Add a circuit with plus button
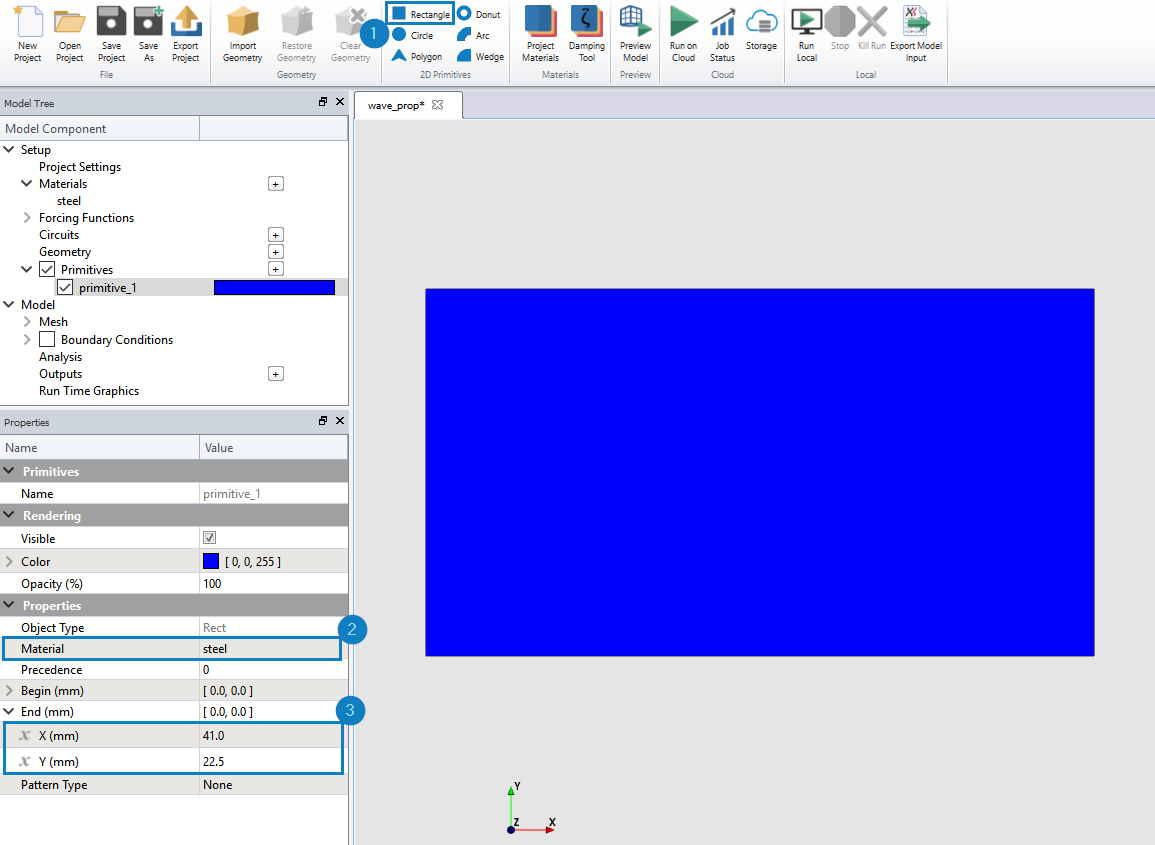 point(275,234)
